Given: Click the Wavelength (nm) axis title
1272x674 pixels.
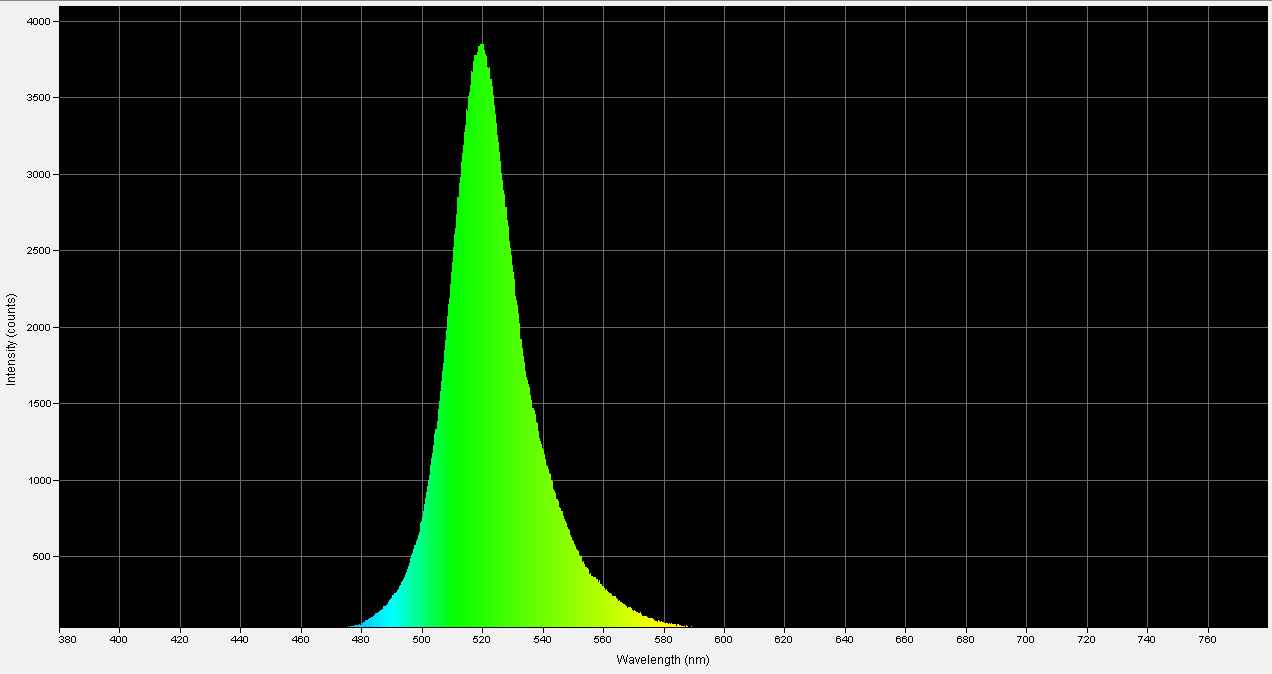Looking at the screenshot, I should [663, 659].
